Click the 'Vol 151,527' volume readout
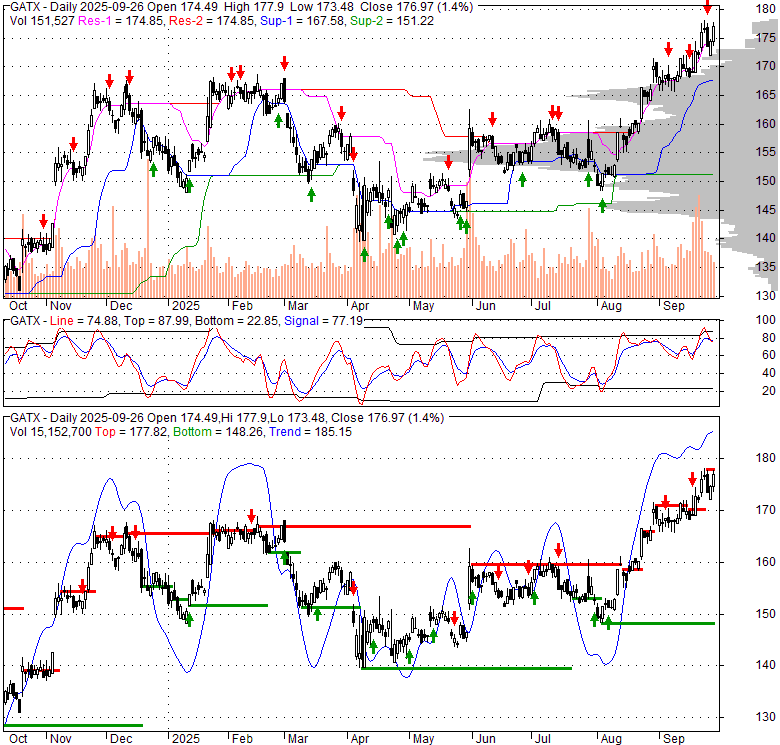The height and width of the screenshot is (745, 780). click(x=42, y=21)
